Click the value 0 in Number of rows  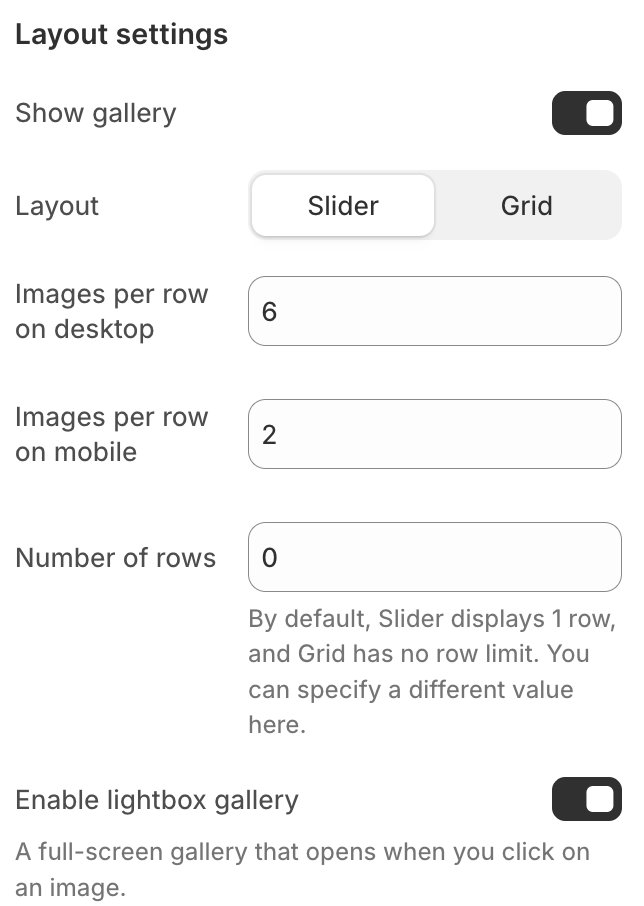pyautogui.click(x=269, y=557)
